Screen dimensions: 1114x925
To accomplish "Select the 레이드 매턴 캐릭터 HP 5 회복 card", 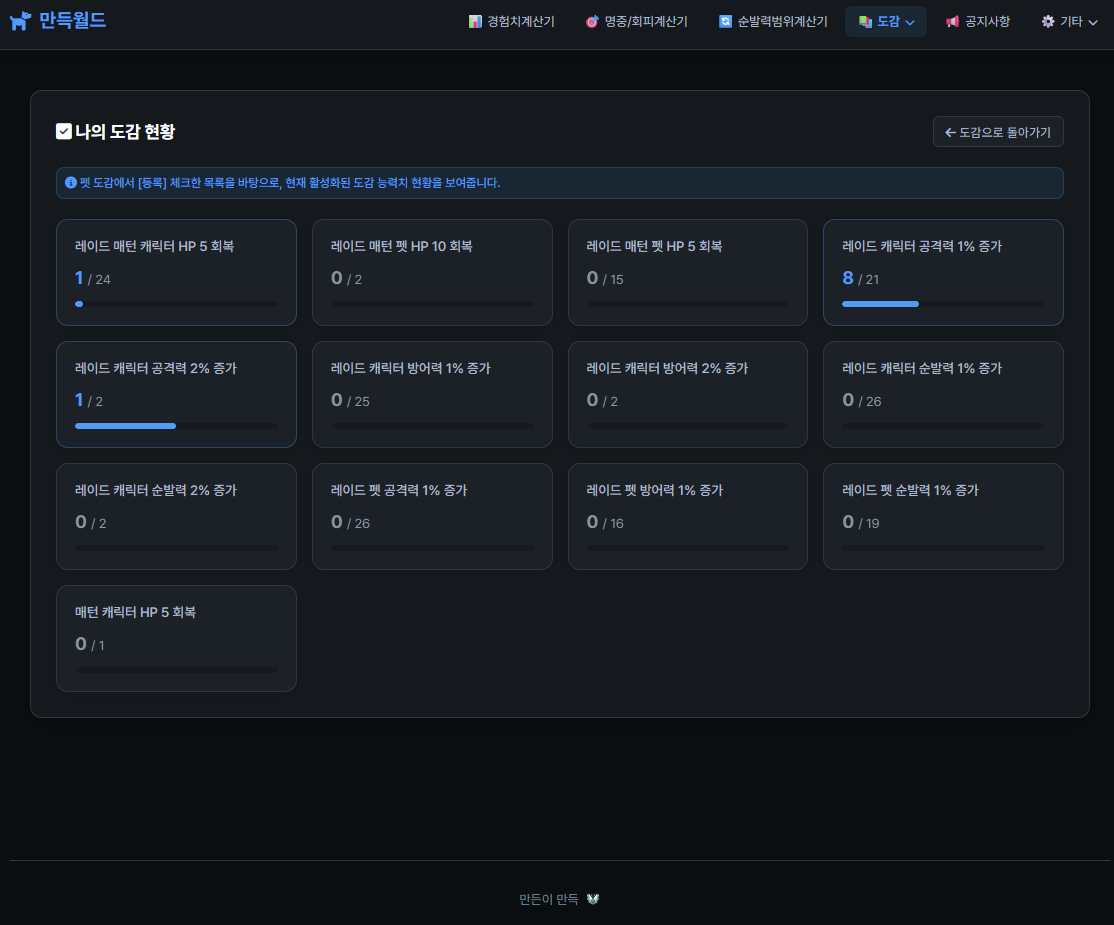I will pyautogui.click(x=176, y=272).
